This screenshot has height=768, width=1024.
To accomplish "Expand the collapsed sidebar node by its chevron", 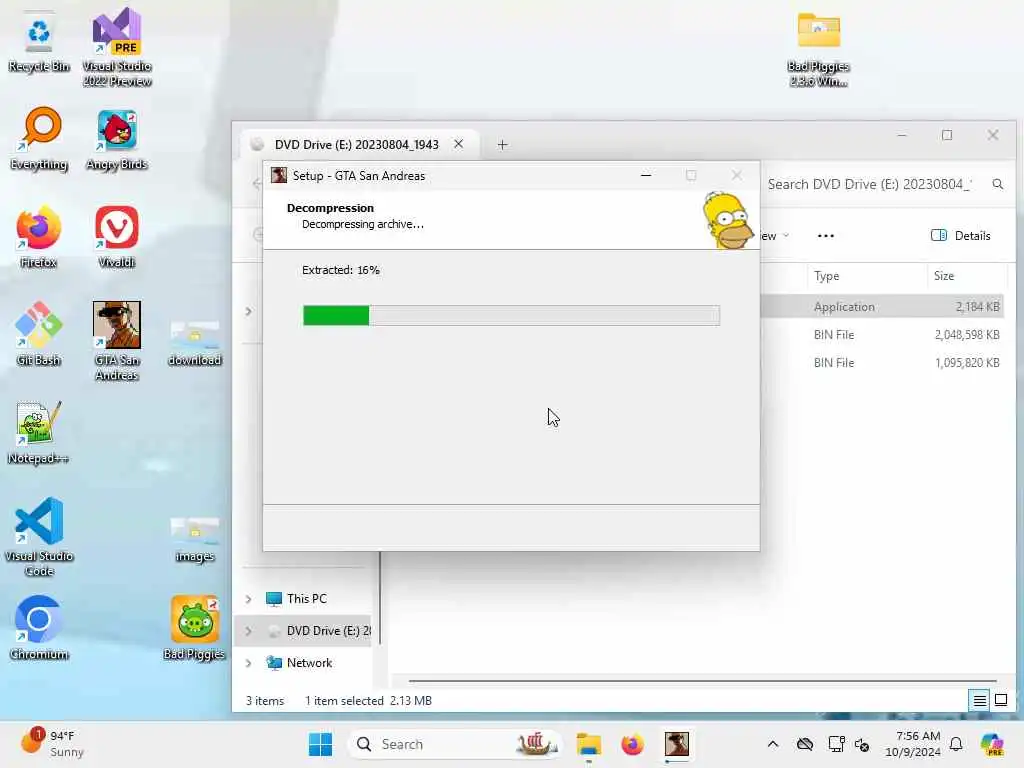I will point(248,311).
